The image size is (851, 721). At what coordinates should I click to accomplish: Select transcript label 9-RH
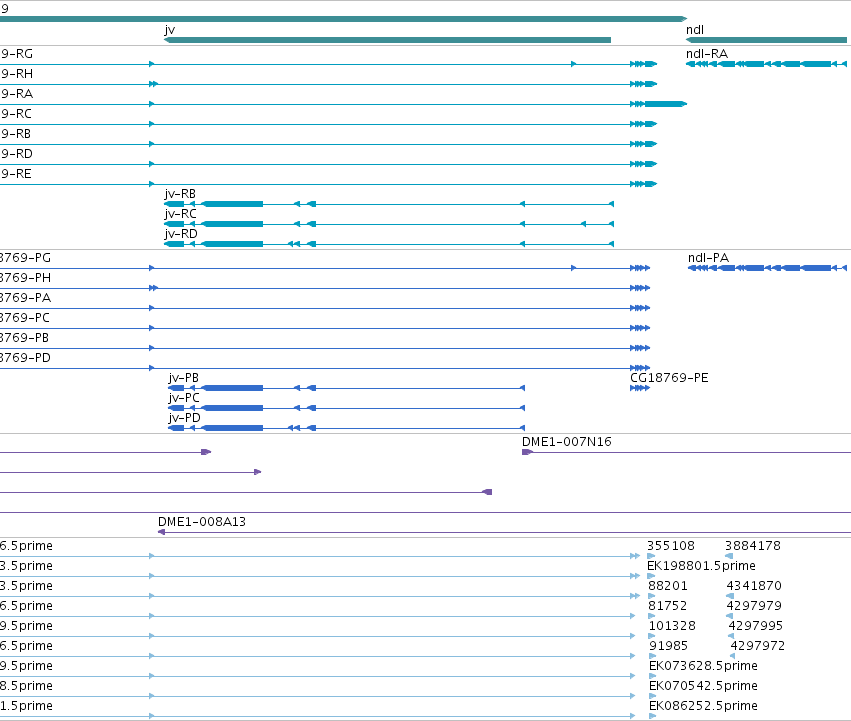pyautogui.click(x=17, y=74)
